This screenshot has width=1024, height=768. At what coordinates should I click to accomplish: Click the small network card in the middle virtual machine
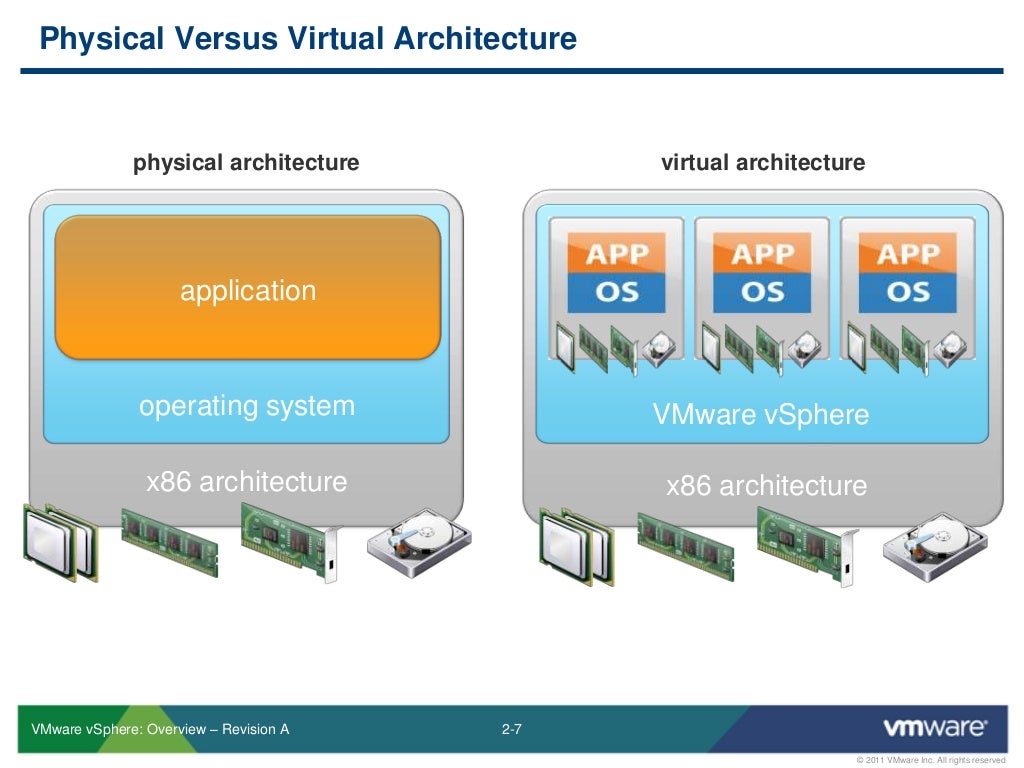770,350
